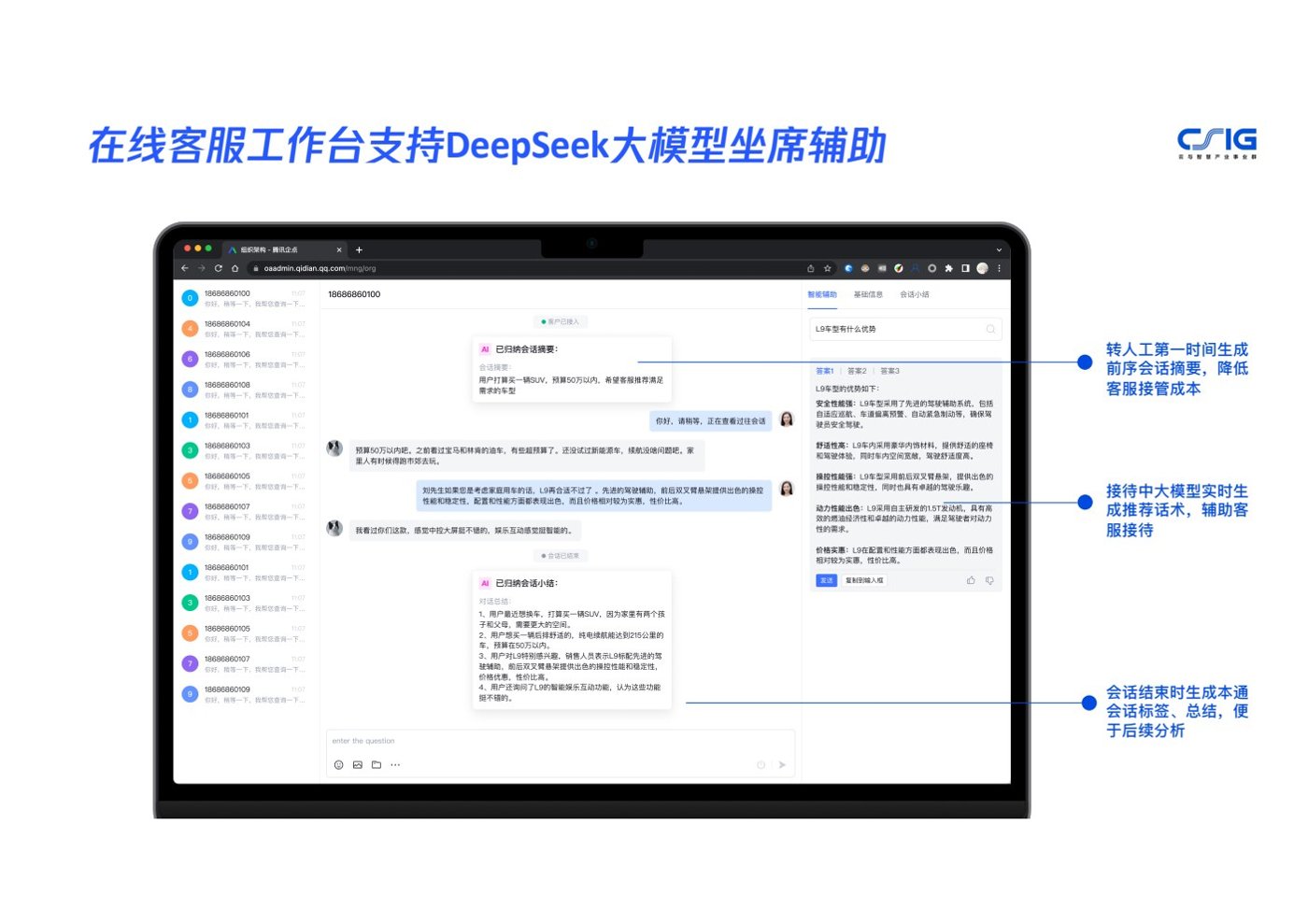The width and height of the screenshot is (1308, 924).
Task: Click the folder attachment icon
Action: (x=377, y=765)
